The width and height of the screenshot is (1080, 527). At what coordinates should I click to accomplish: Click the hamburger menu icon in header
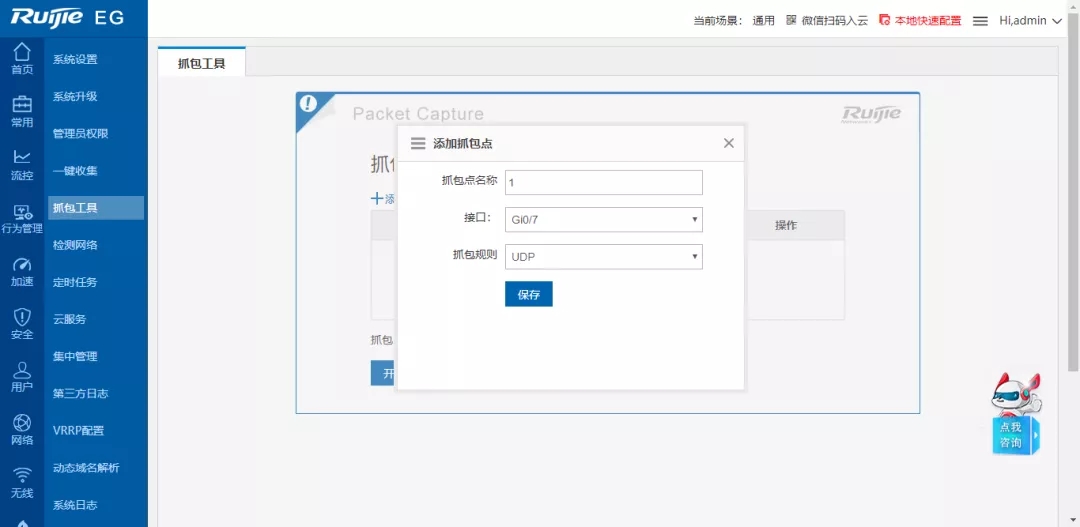980,20
